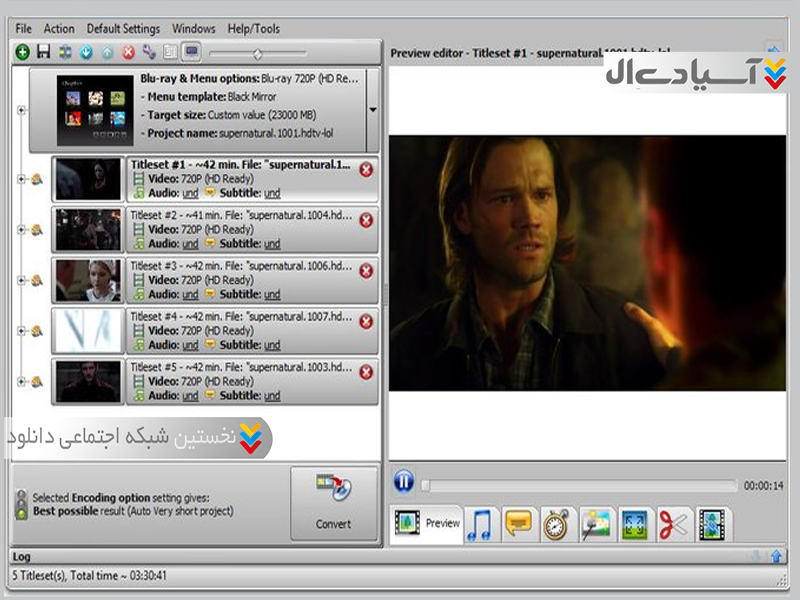Open the Blu-ray & Menu options dropdown arrow

373,110
